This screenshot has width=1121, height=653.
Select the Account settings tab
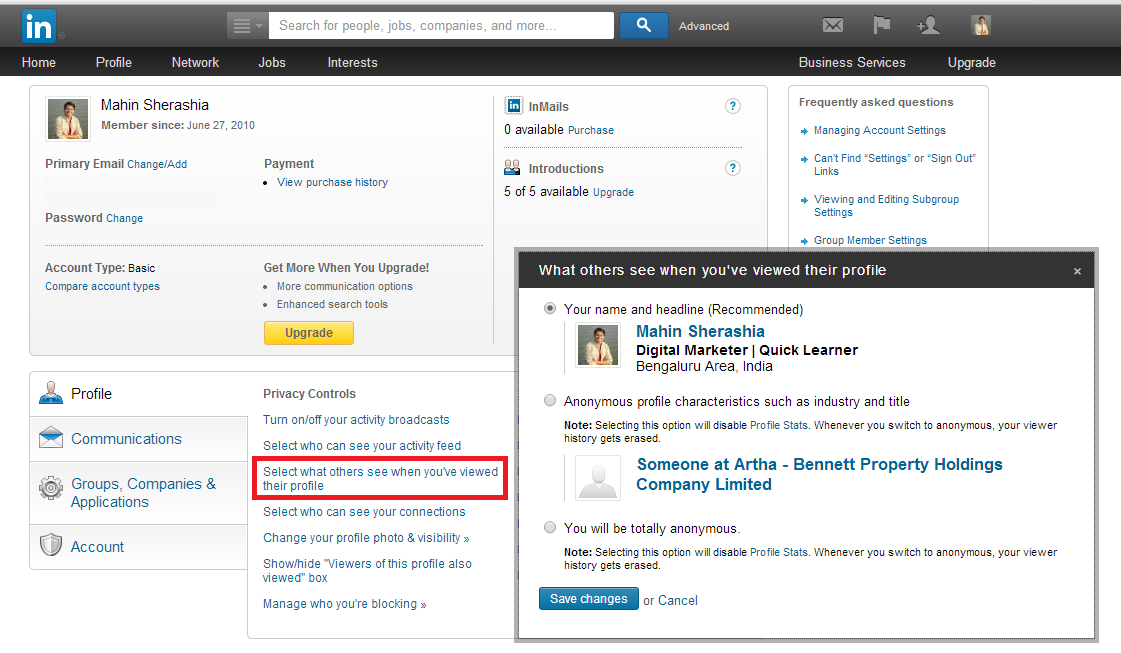click(x=139, y=546)
